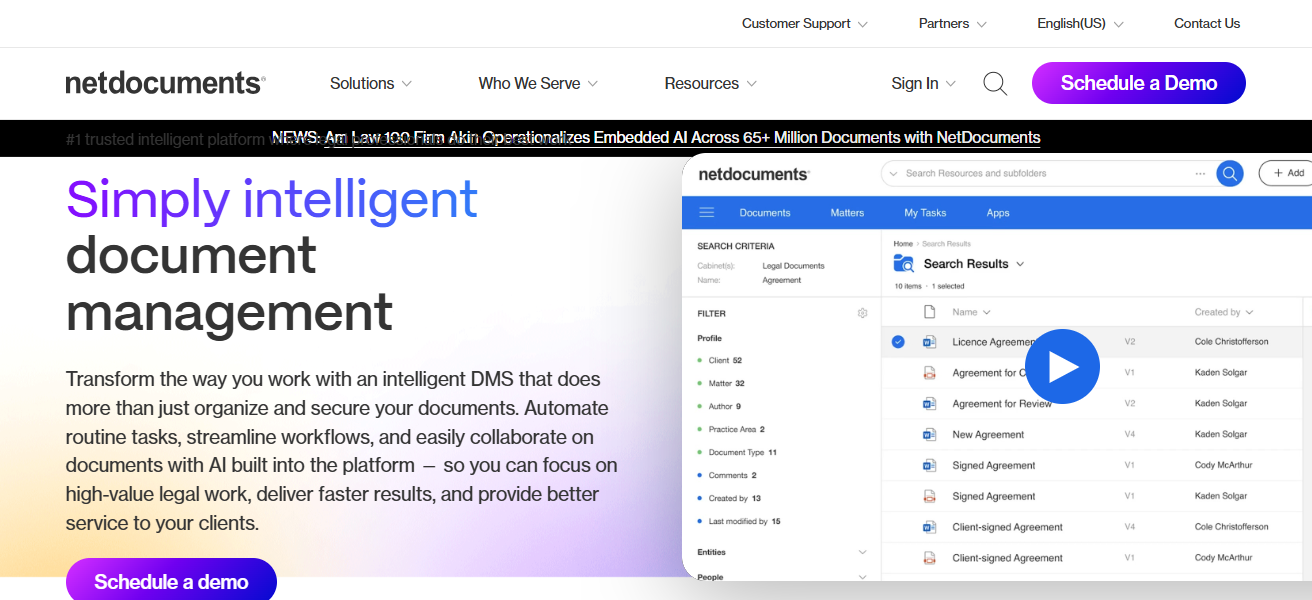The height and width of the screenshot is (600, 1312).
Task: Click the New Agreement document name
Action: [988, 435]
